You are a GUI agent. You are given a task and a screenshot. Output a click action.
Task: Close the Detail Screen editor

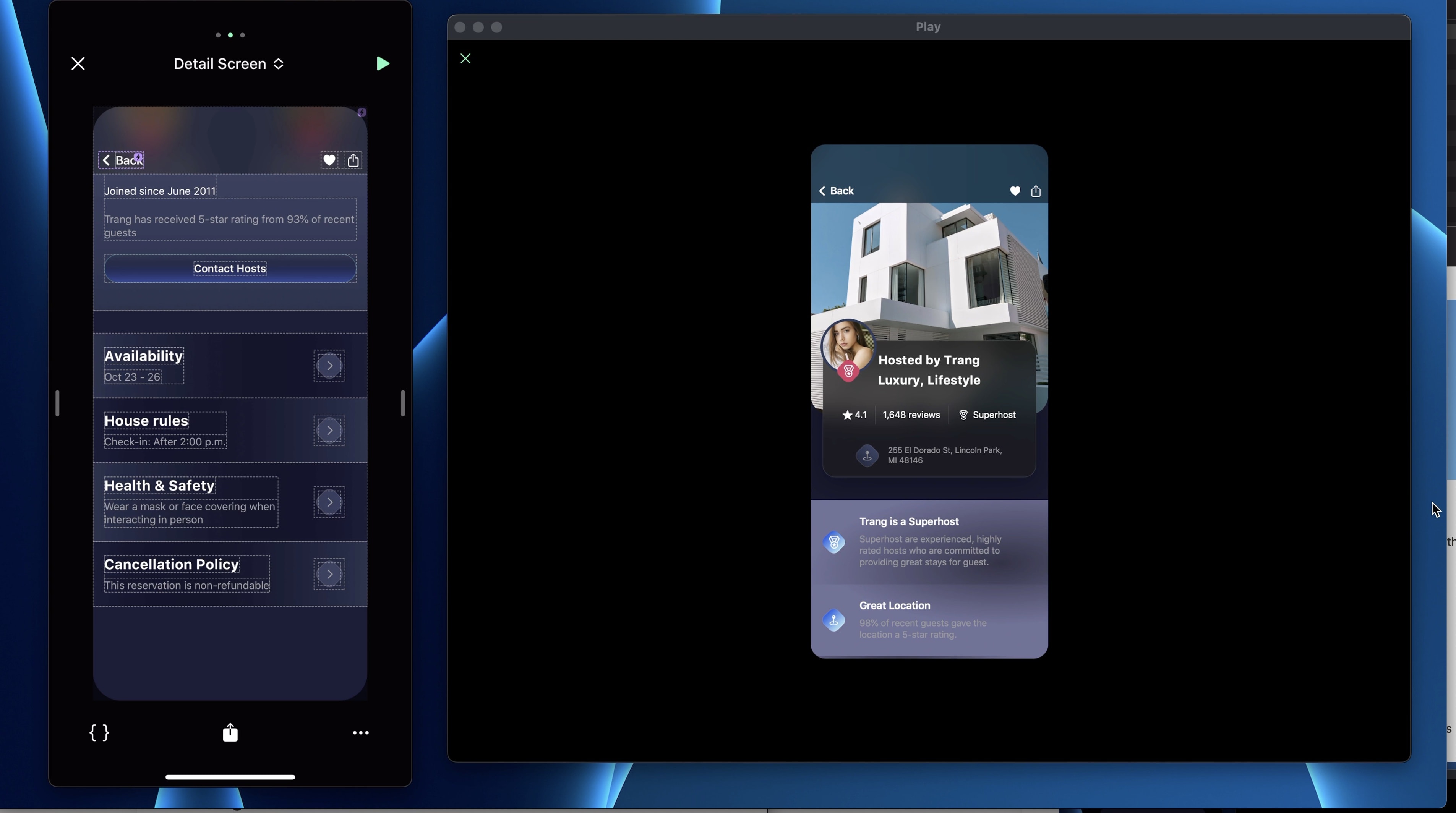pyautogui.click(x=78, y=63)
